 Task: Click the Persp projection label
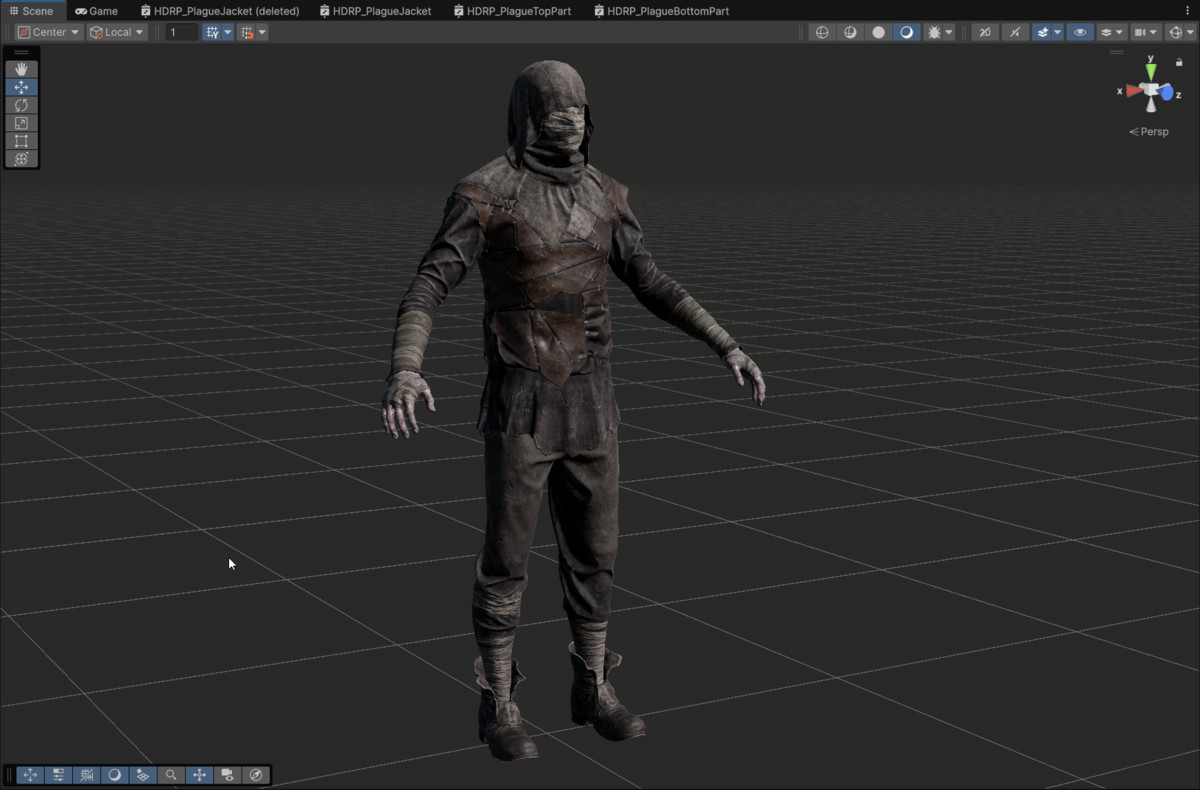click(x=1149, y=132)
